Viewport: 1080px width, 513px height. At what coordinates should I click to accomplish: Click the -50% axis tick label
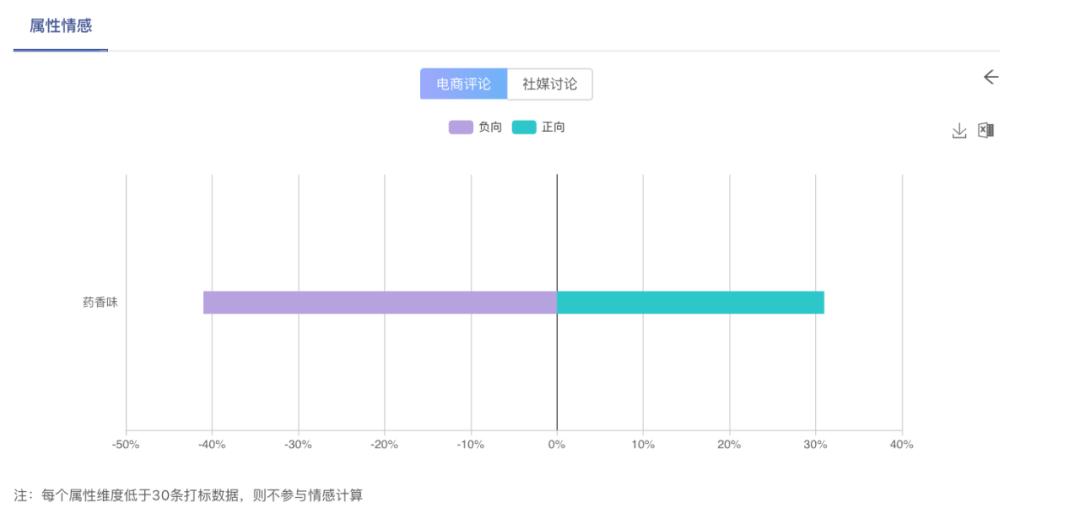pos(125,444)
